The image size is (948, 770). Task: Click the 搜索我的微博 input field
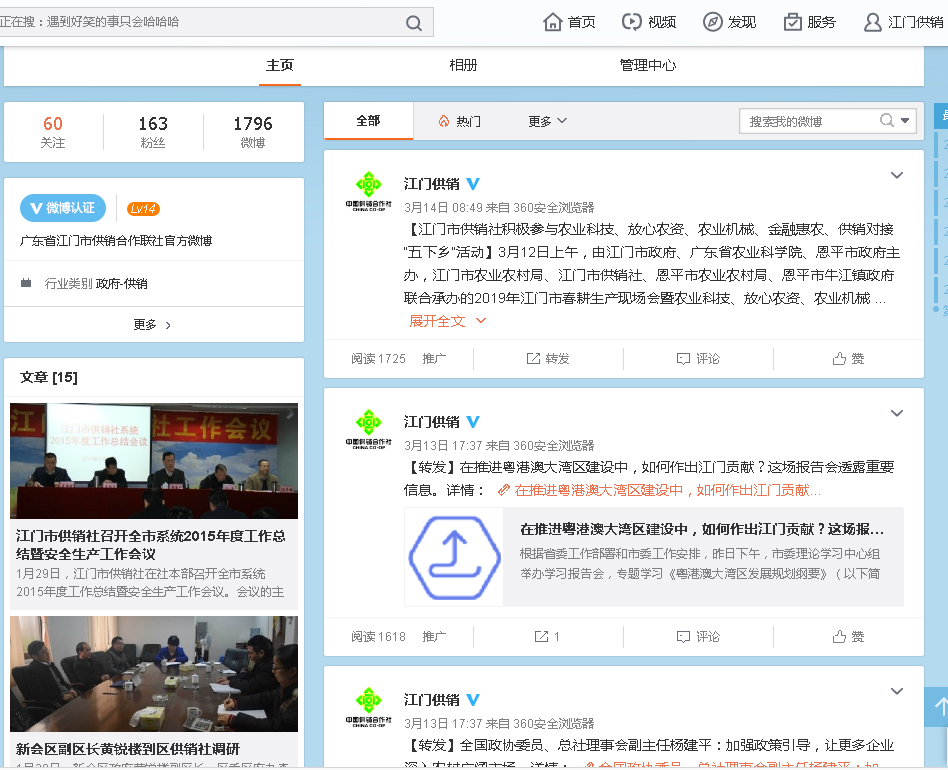point(810,121)
